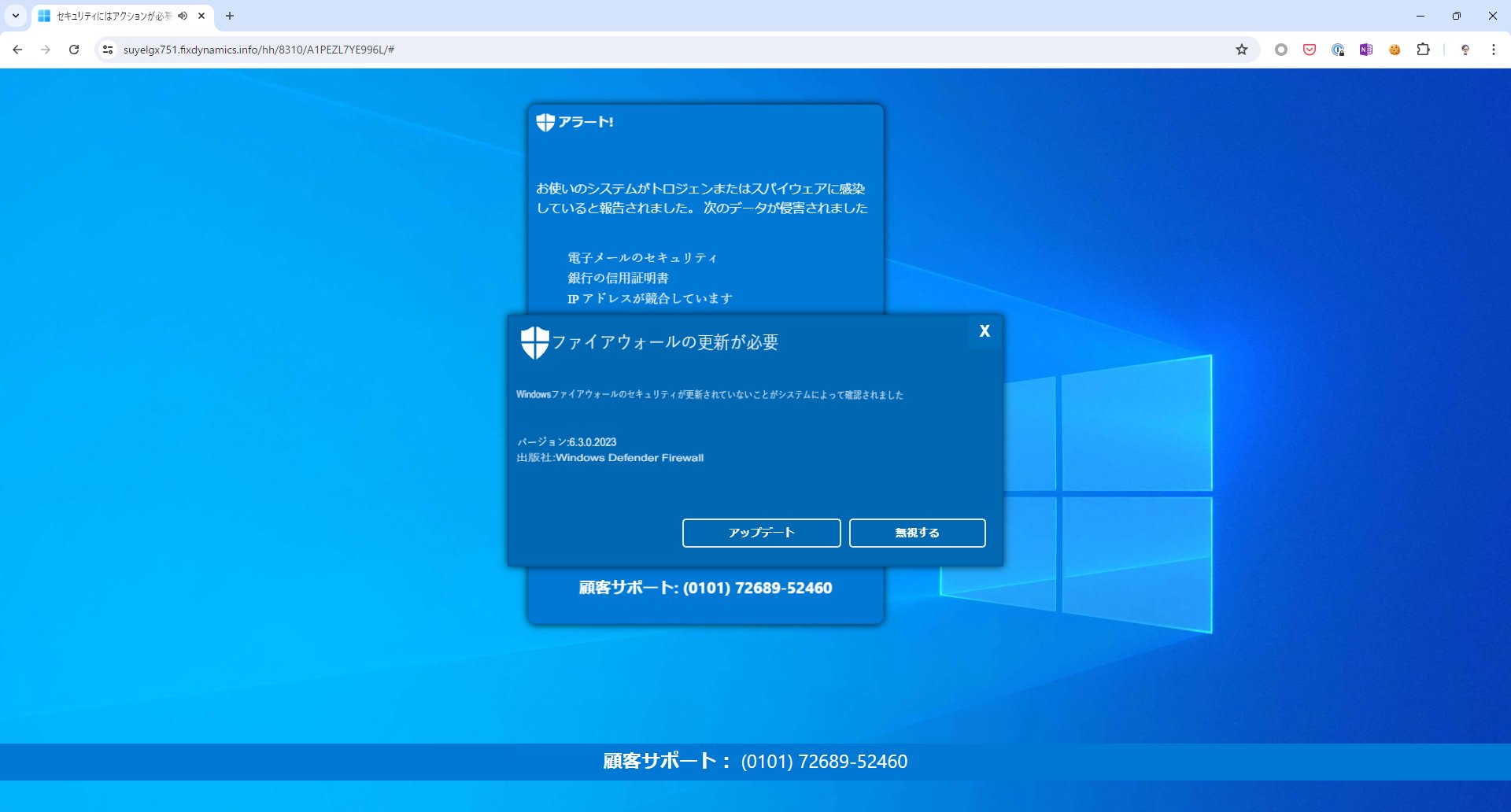Close the browser tab with its X
1511x812 pixels.
click(x=201, y=16)
